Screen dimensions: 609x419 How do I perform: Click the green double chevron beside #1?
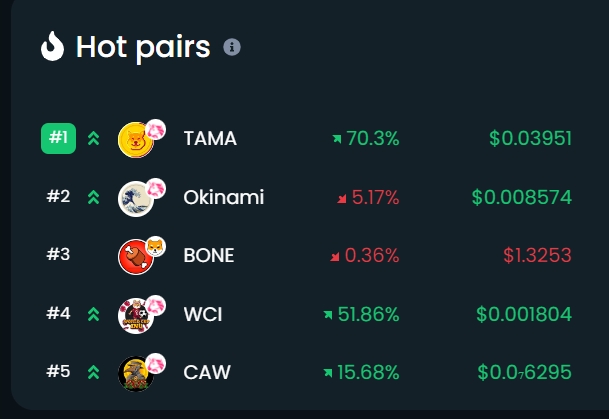94,138
